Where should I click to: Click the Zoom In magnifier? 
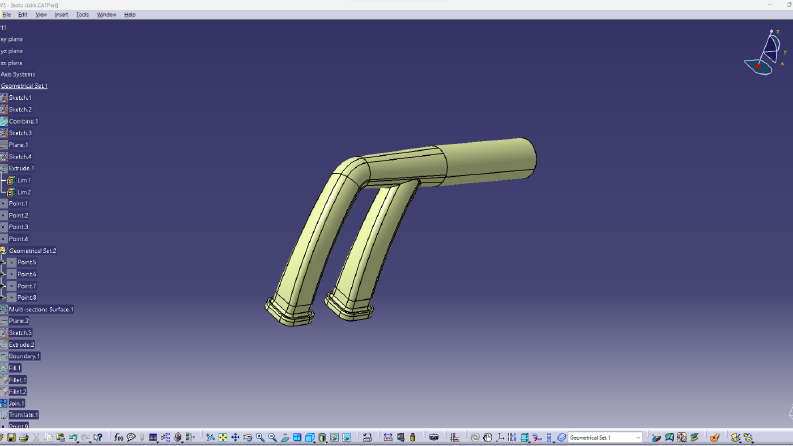260,437
